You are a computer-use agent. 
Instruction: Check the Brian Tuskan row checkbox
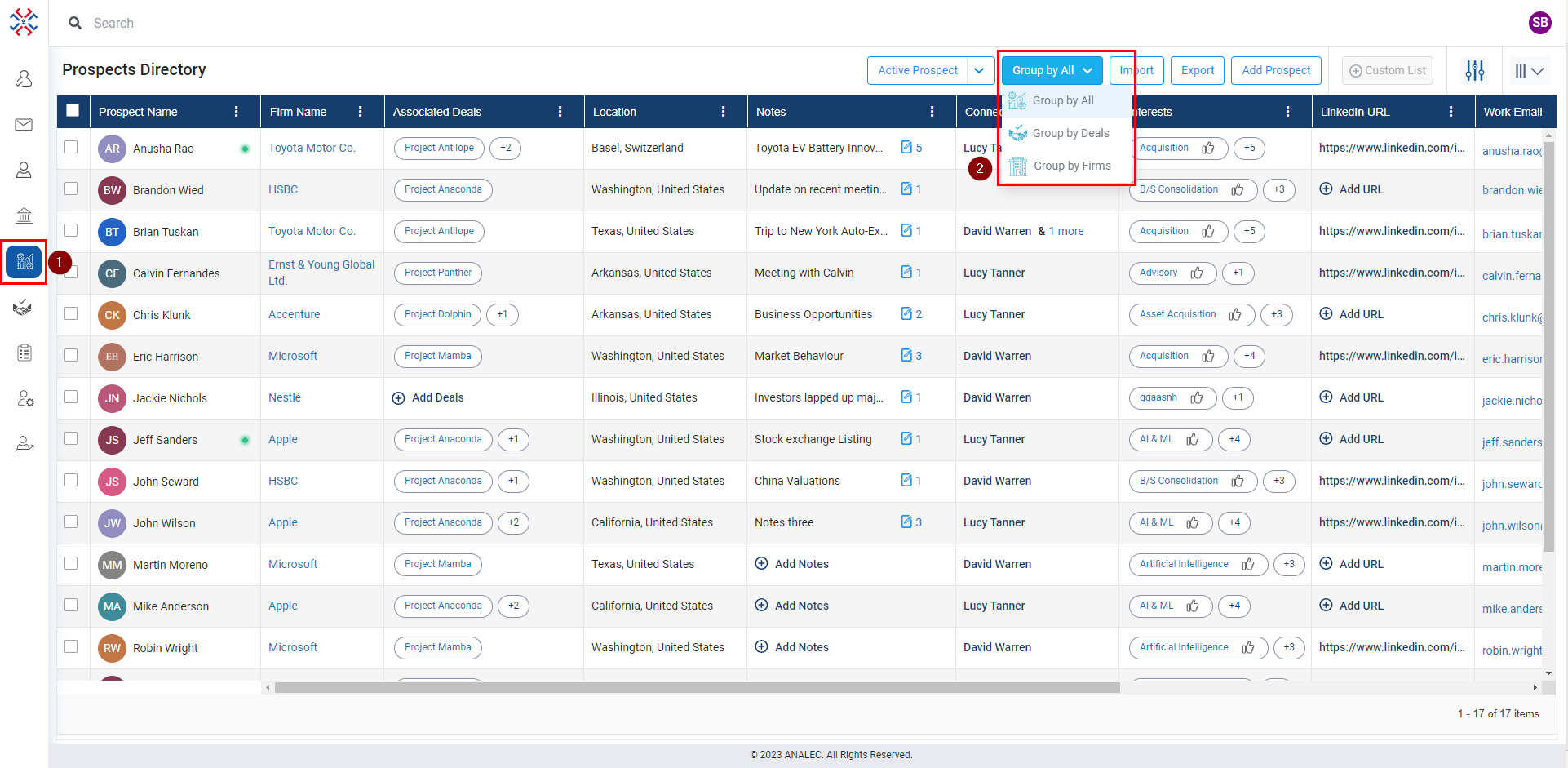pyautogui.click(x=71, y=230)
